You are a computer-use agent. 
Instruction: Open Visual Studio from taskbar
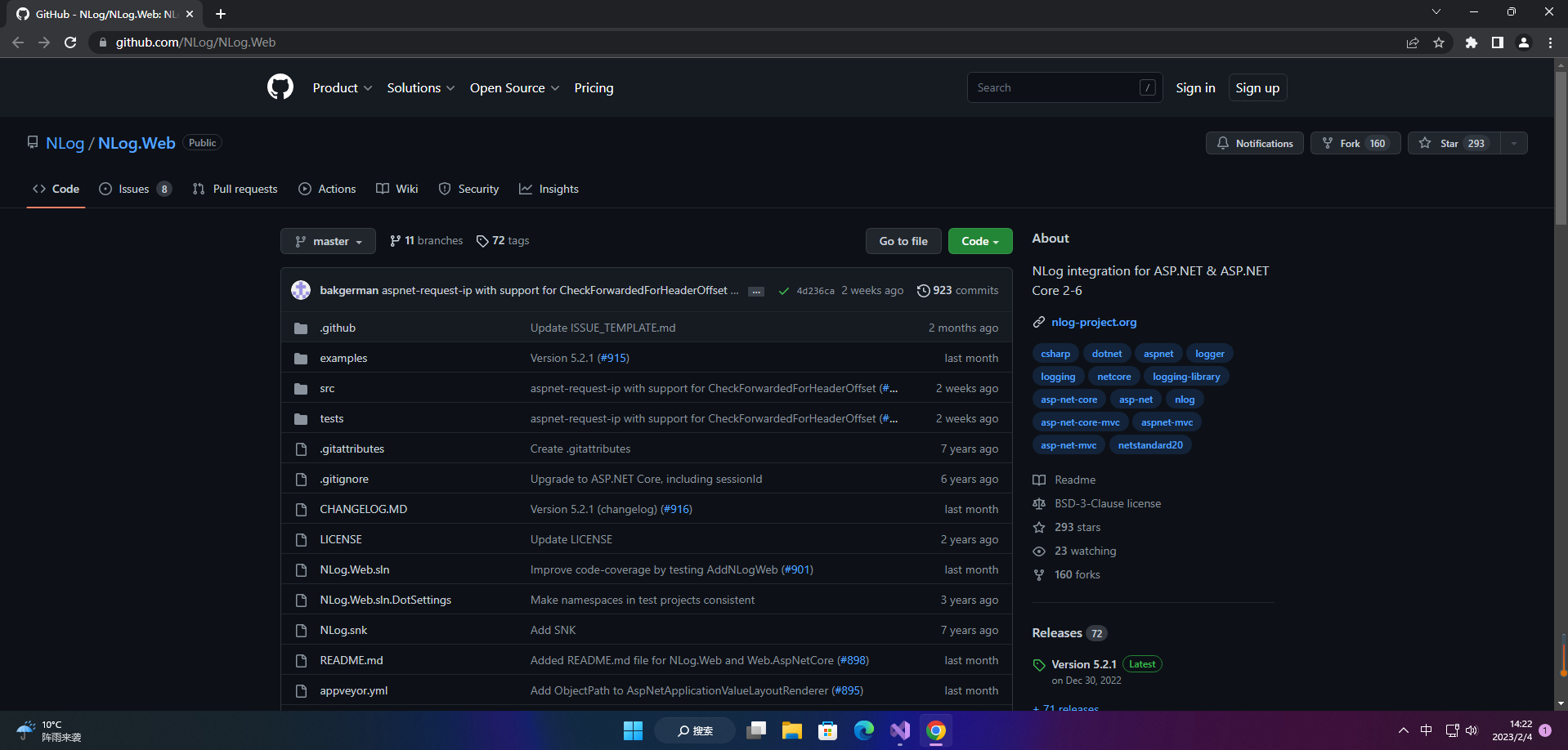pos(900,730)
